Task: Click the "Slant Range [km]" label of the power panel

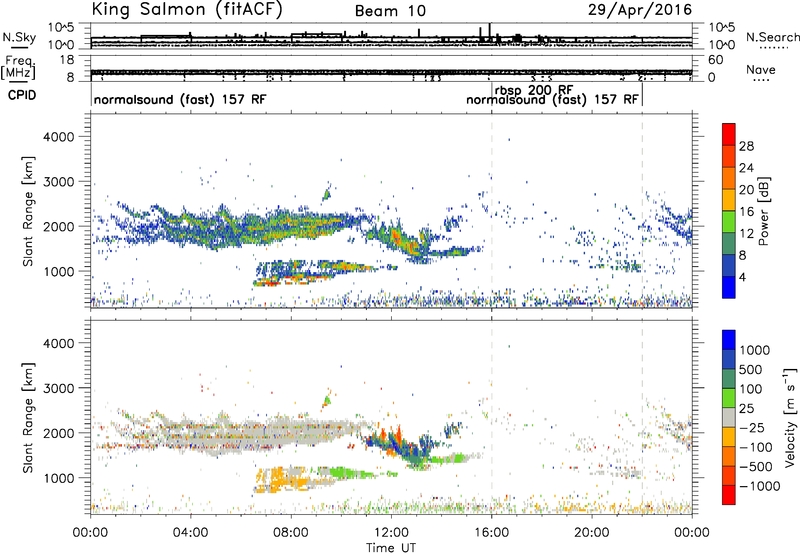Action: pyautogui.click(x=28, y=211)
